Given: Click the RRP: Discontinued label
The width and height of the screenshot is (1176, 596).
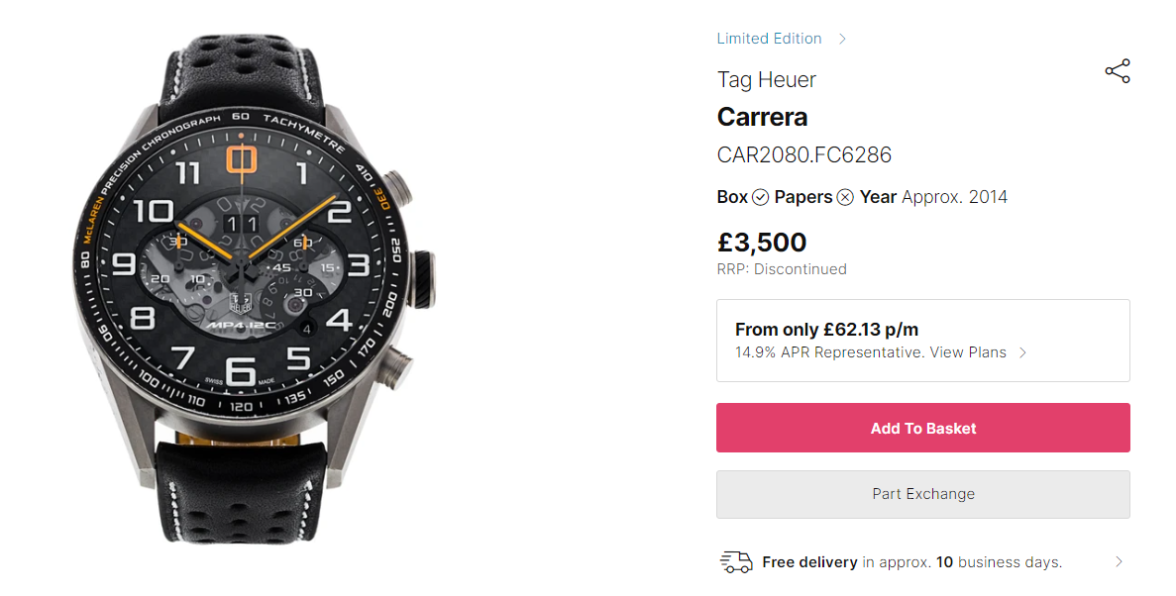Looking at the screenshot, I should click(x=781, y=269).
